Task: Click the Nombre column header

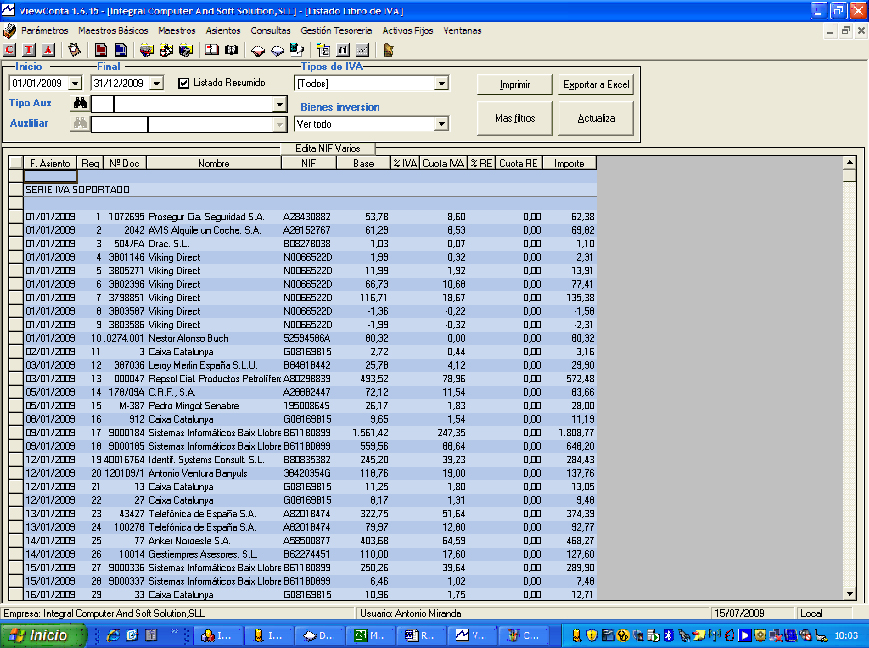Action: pos(214,163)
